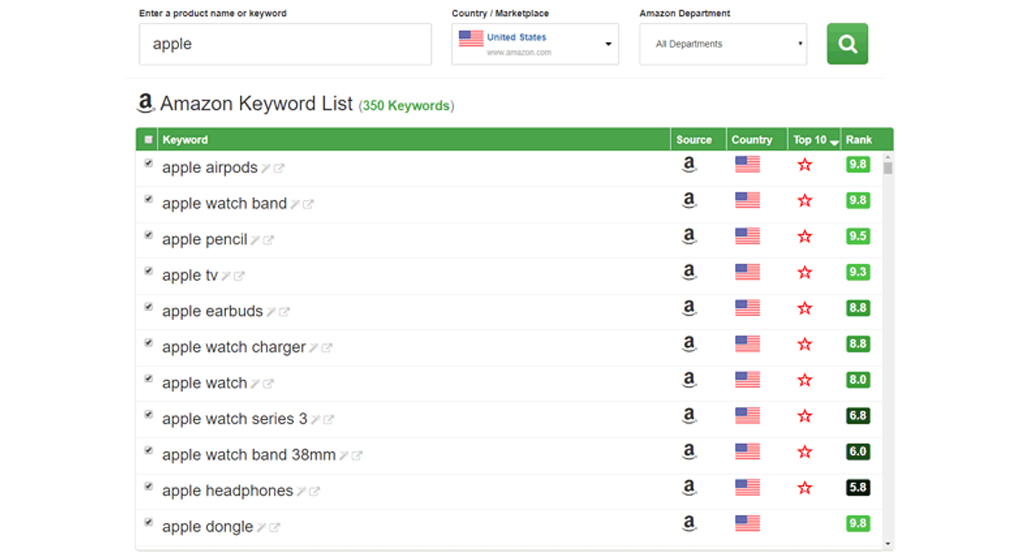Click Top 10 star in 'apple headphones' row

click(x=805, y=488)
